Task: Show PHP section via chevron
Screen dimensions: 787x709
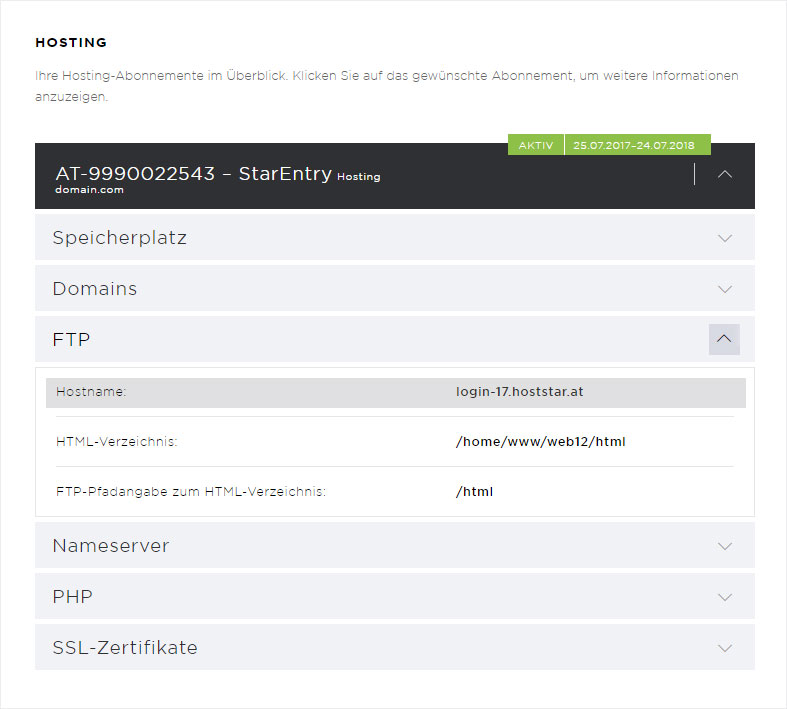Action: coord(724,597)
